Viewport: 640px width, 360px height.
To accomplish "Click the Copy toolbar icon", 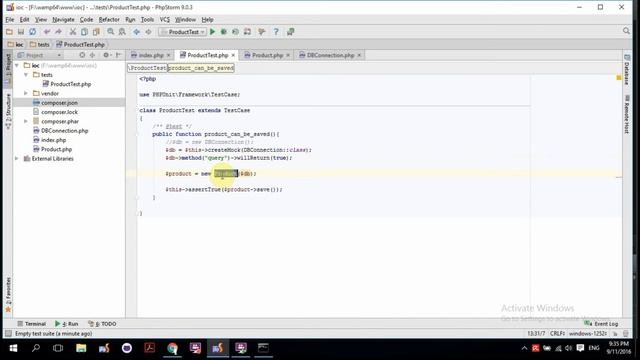I will [84, 32].
